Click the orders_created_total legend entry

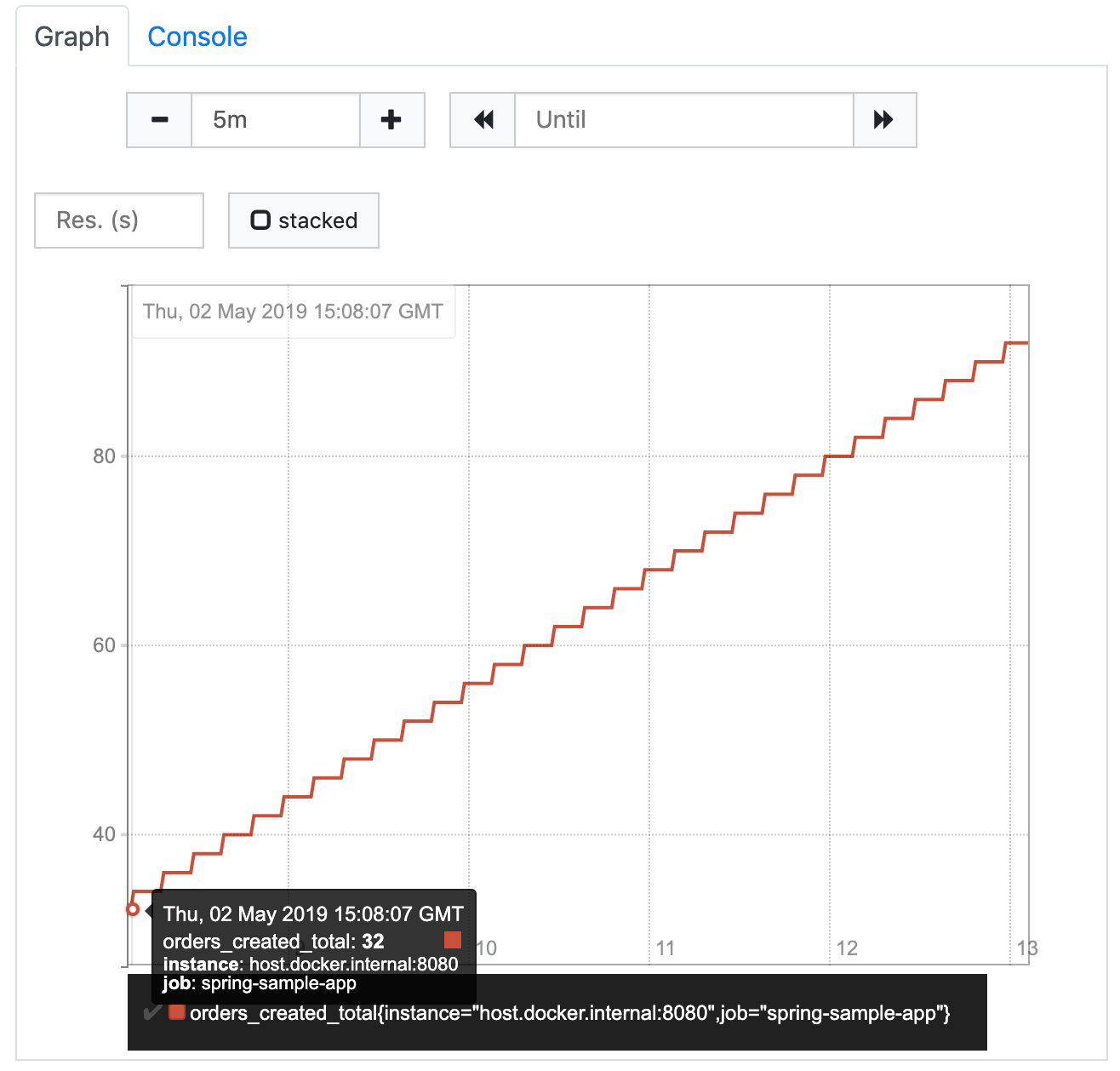pyautogui.click(x=569, y=1013)
